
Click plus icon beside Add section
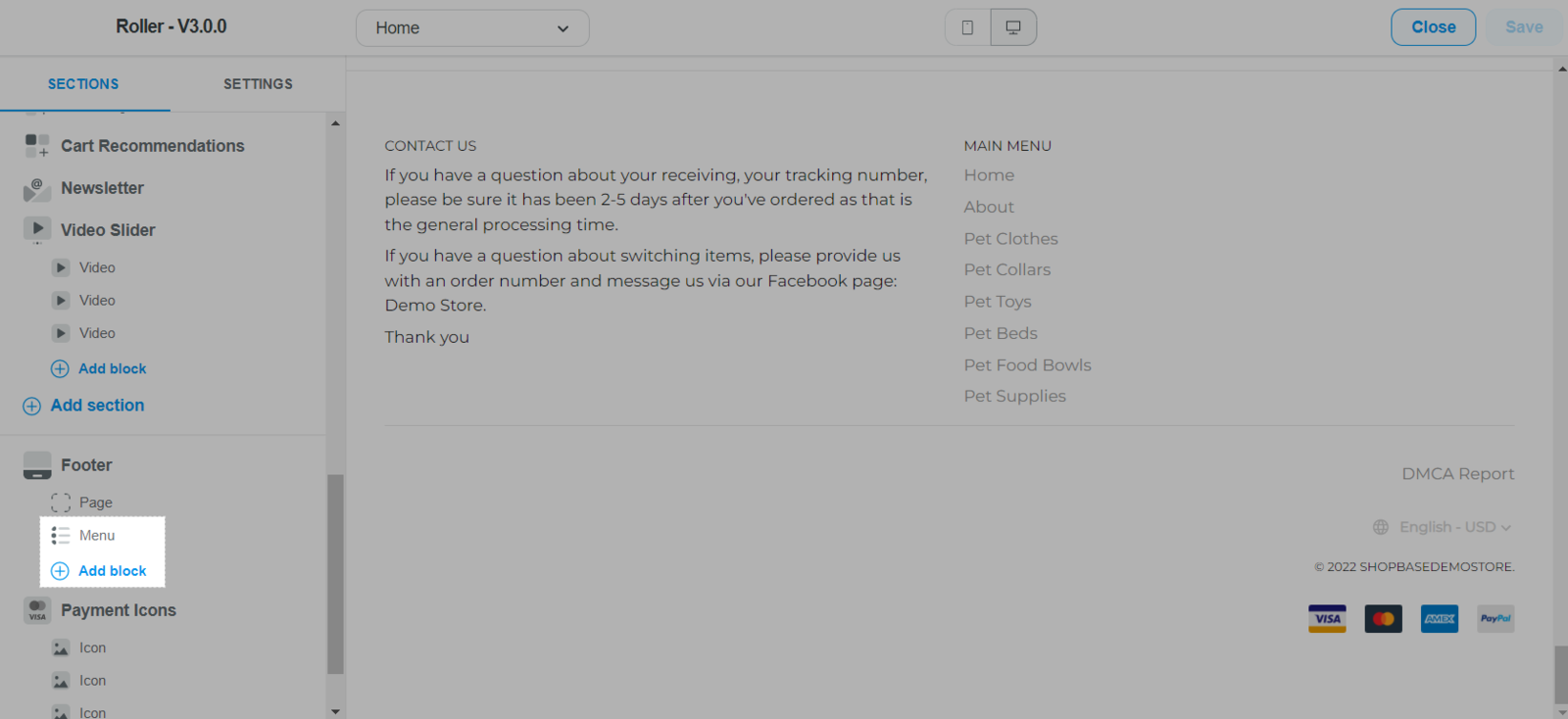click(32, 406)
